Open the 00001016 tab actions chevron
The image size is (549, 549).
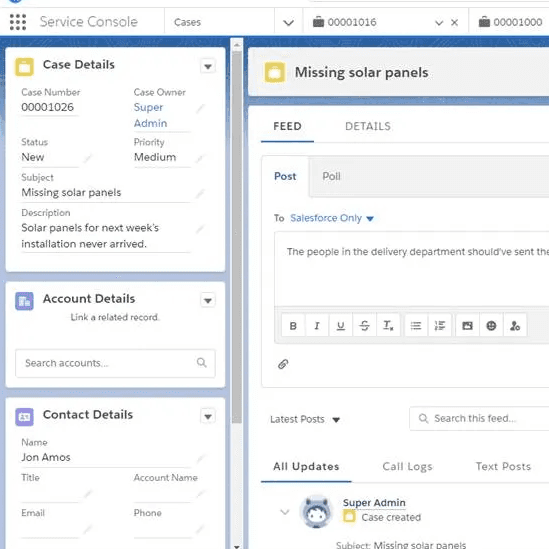(439, 23)
